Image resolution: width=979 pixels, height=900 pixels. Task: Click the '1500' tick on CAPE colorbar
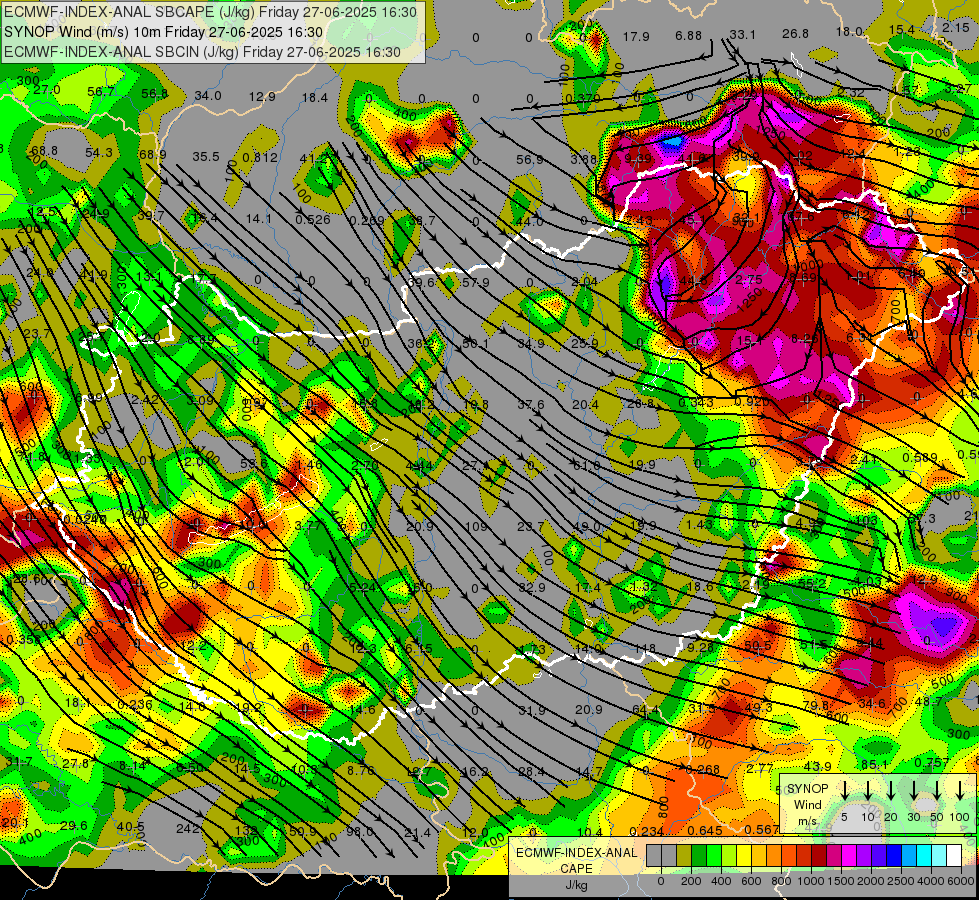pyautogui.click(x=841, y=881)
